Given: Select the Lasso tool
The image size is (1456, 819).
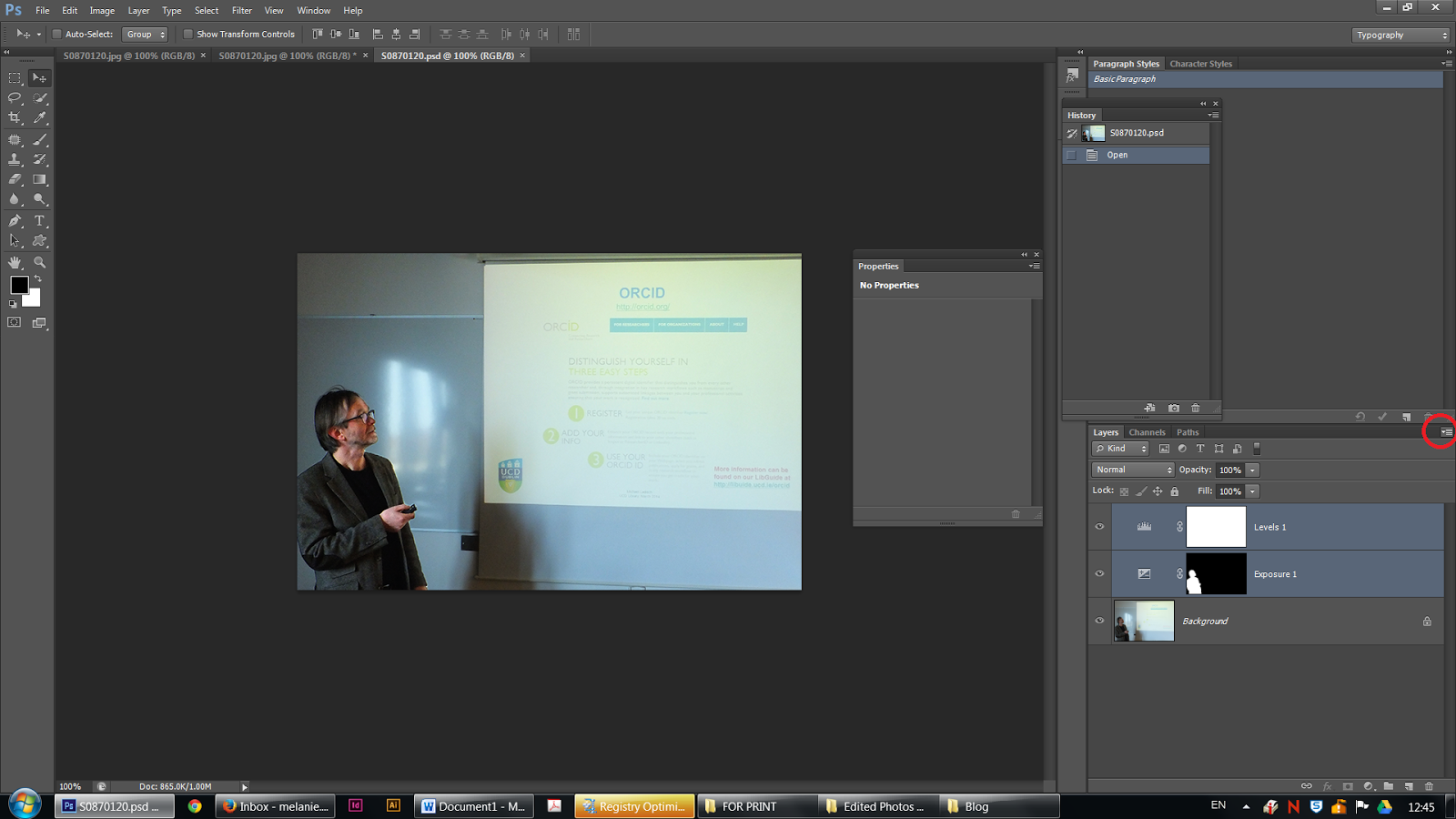Looking at the screenshot, I should click(x=15, y=97).
